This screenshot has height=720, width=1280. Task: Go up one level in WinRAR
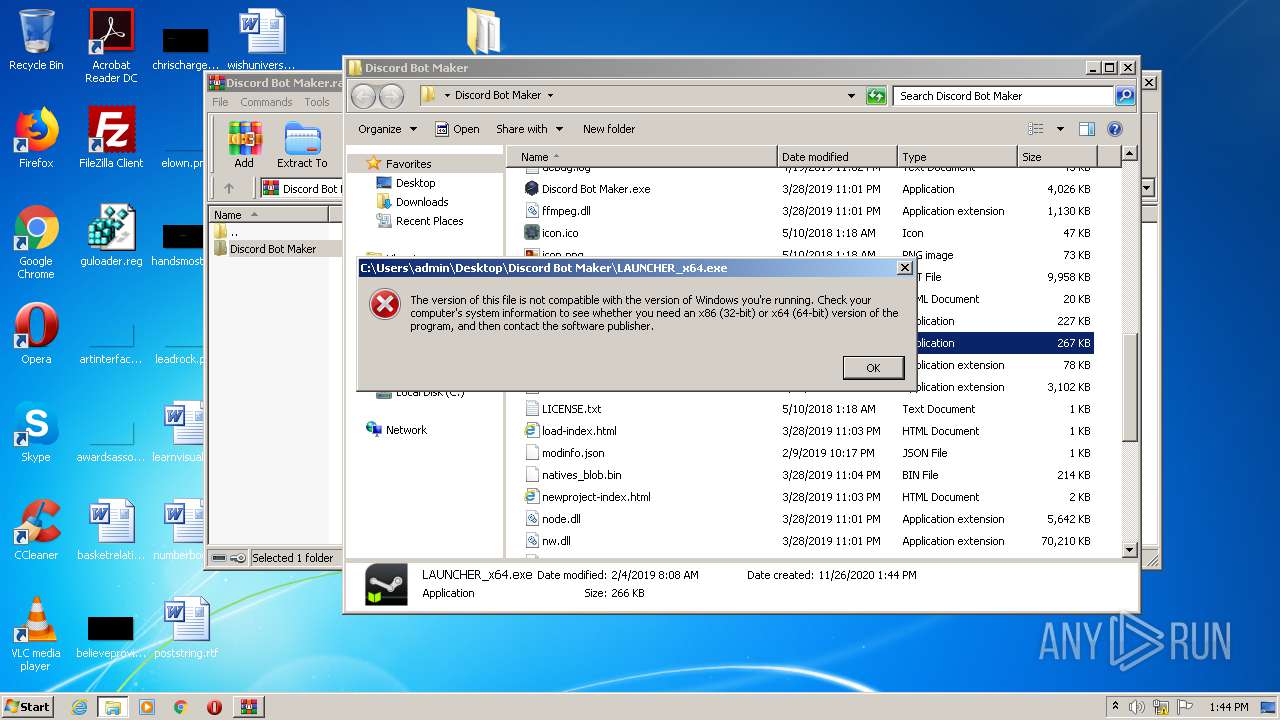(x=229, y=188)
